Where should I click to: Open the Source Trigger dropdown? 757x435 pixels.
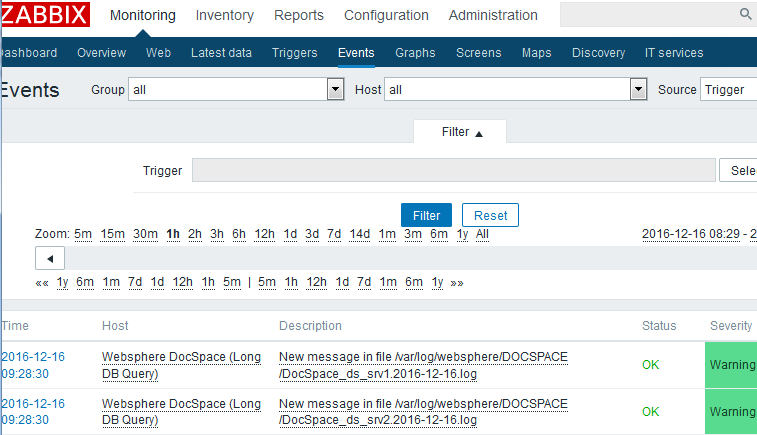pos(729,89)
